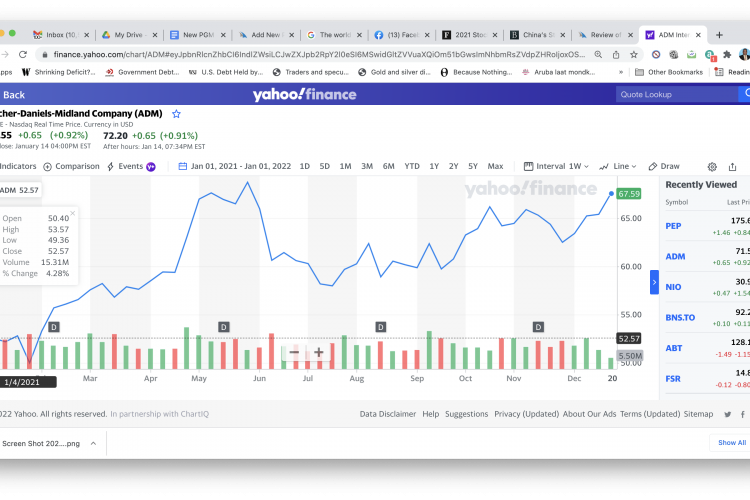750x500 pixels.
Task: Open download item menu chevron
Action: click(x=93, y=444)
